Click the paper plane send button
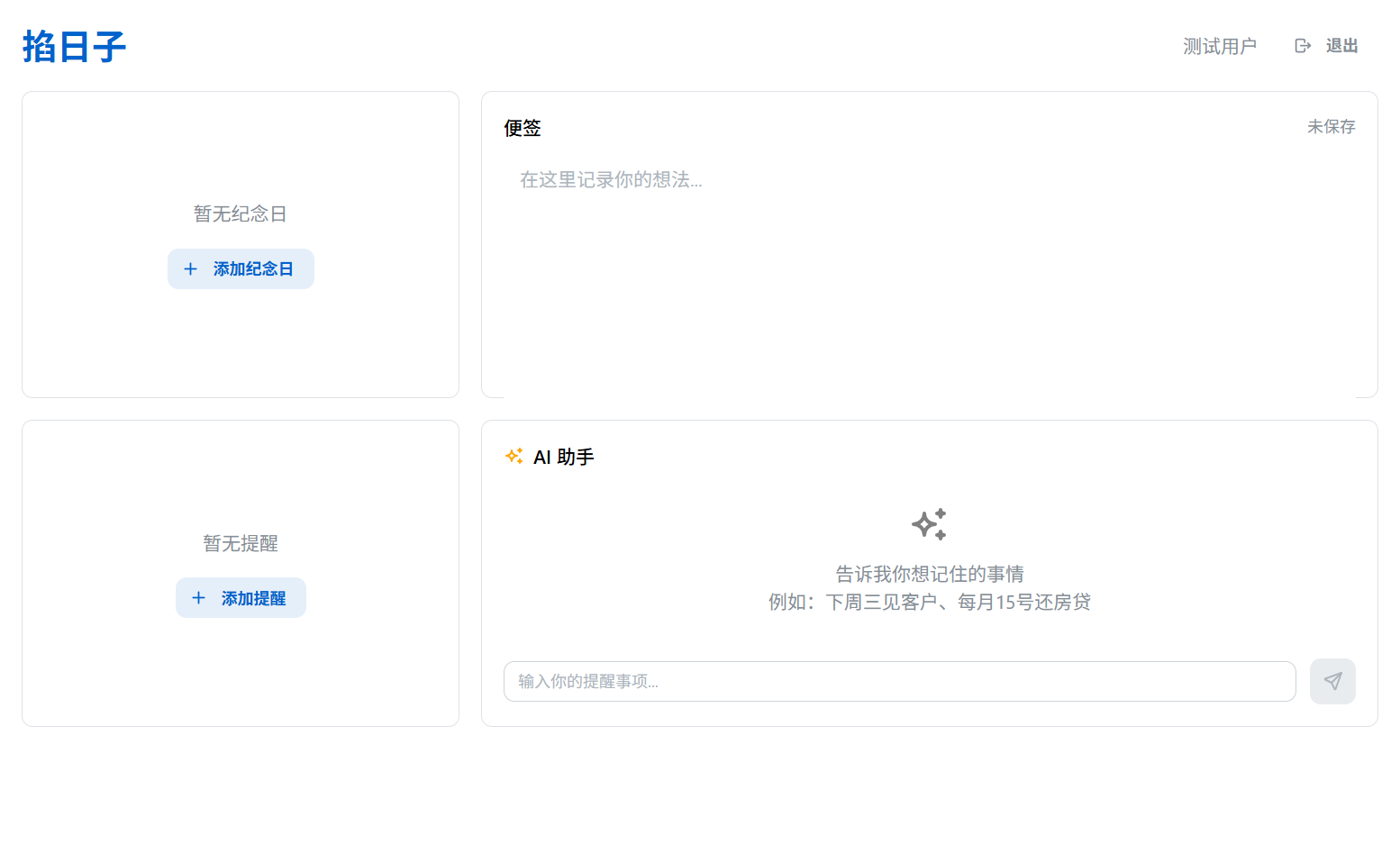Viewport: 1400px width, 862px height. click(1332, 682)
